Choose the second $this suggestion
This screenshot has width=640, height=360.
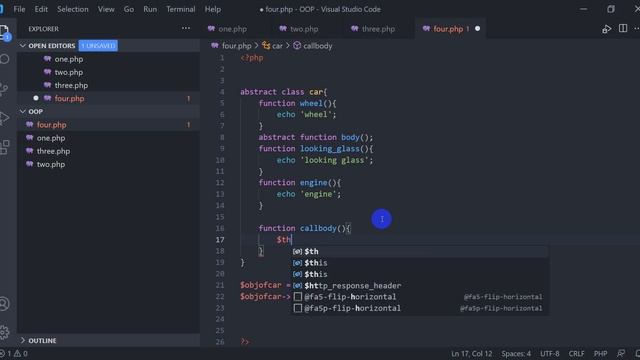pos(420,274)
